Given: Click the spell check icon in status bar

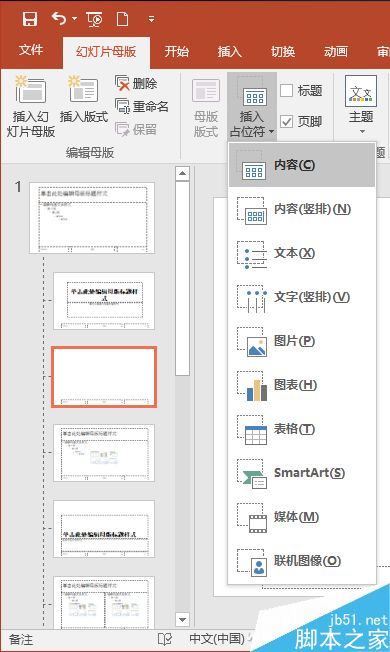Looking at the screenshot, I should tap(165, 639).
